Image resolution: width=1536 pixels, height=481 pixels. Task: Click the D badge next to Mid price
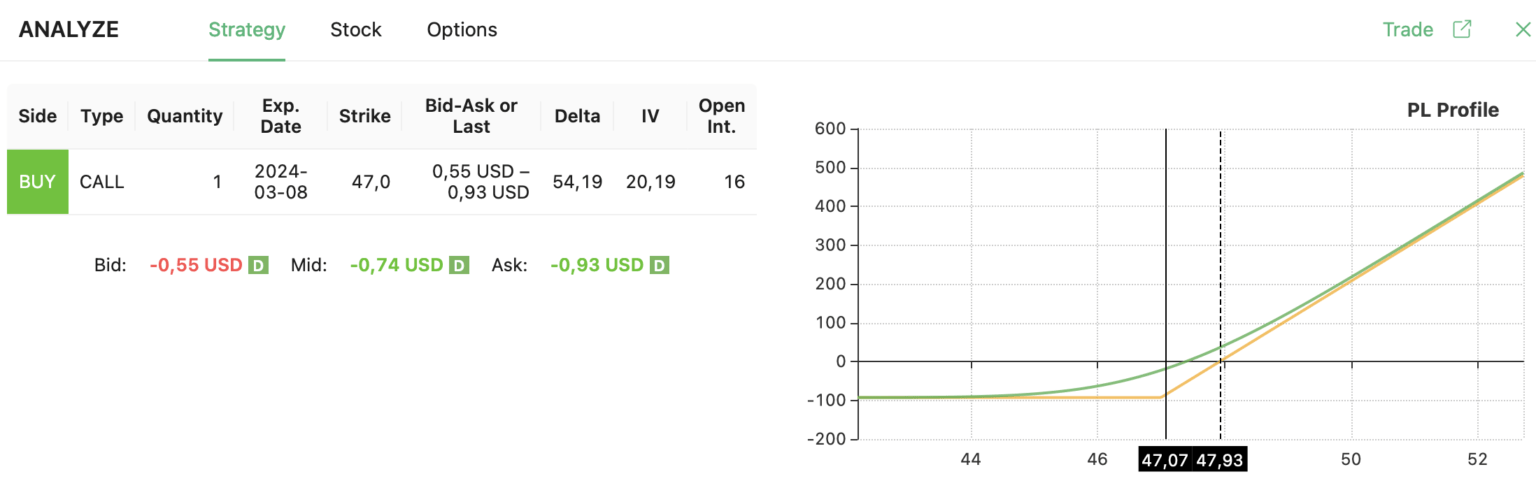(459, 265)
